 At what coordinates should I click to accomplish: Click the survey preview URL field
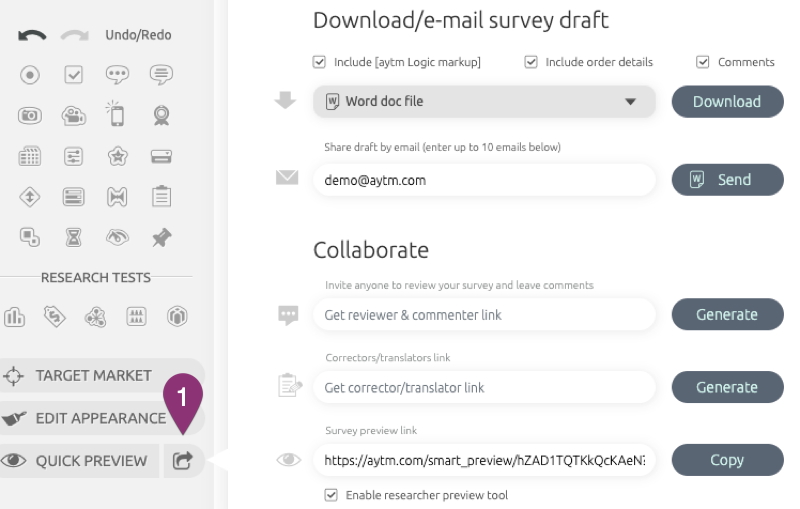coord(484,460)
